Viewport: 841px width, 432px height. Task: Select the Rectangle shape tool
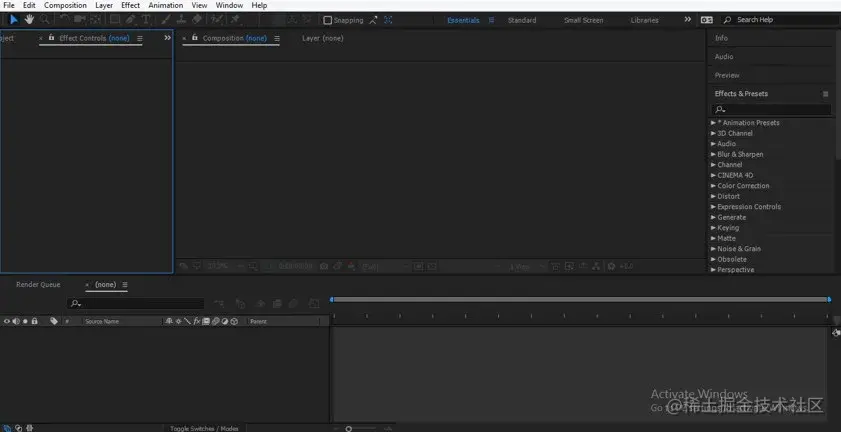click(x=115, y=20)
